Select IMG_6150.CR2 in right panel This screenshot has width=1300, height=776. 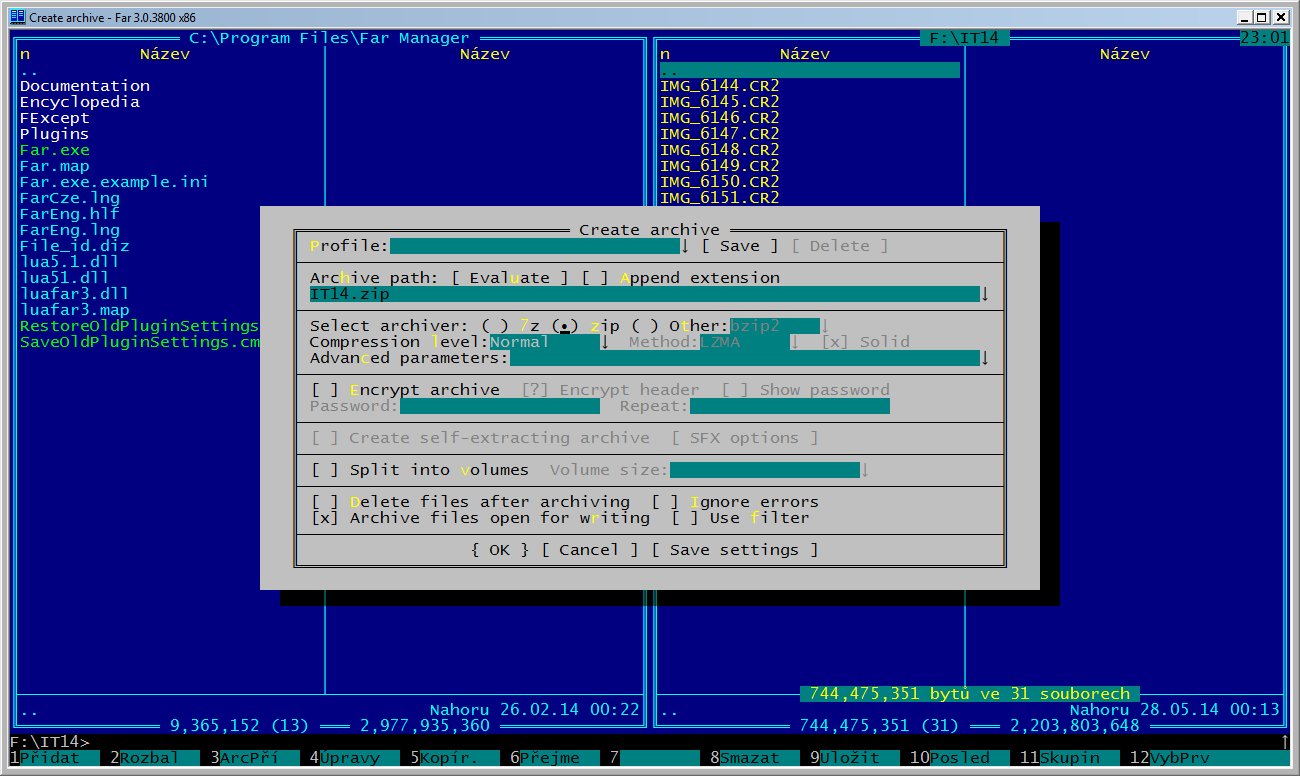[720, 182]
